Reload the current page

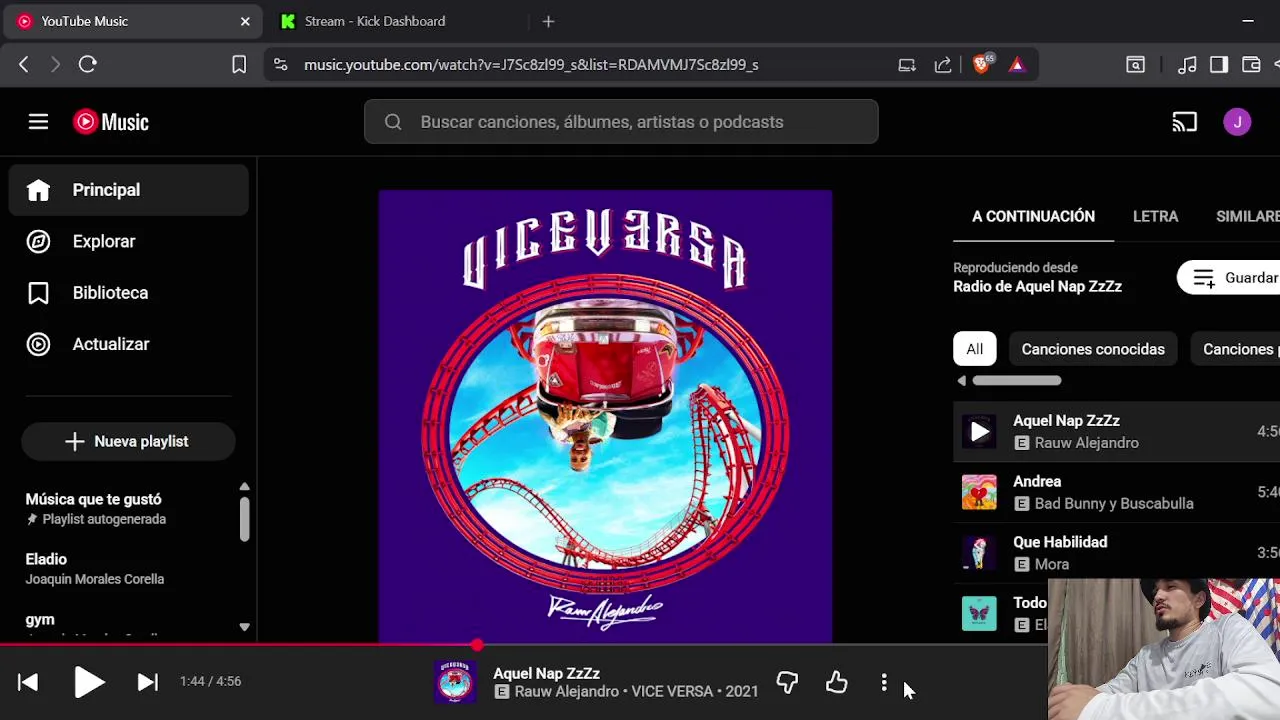click(x=88, y=64)
